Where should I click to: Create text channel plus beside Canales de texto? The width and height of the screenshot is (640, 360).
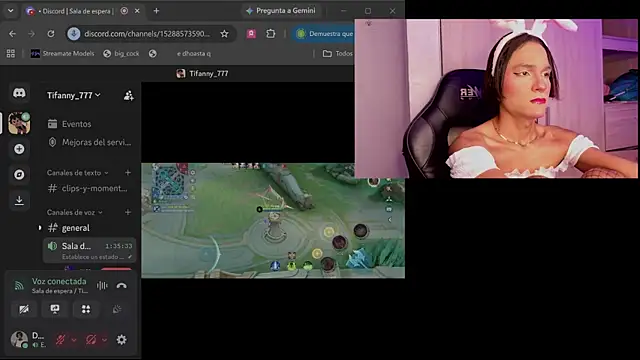point(128,173)
